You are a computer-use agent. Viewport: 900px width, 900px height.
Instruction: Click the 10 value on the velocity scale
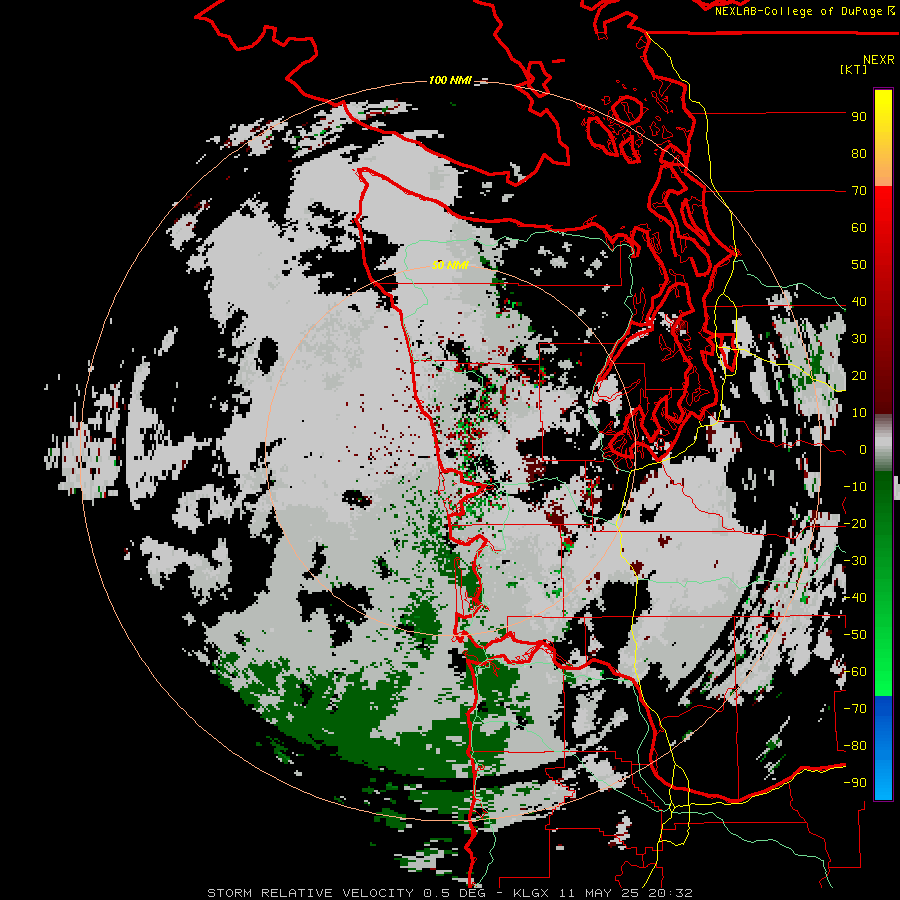[x=859, y=413]
